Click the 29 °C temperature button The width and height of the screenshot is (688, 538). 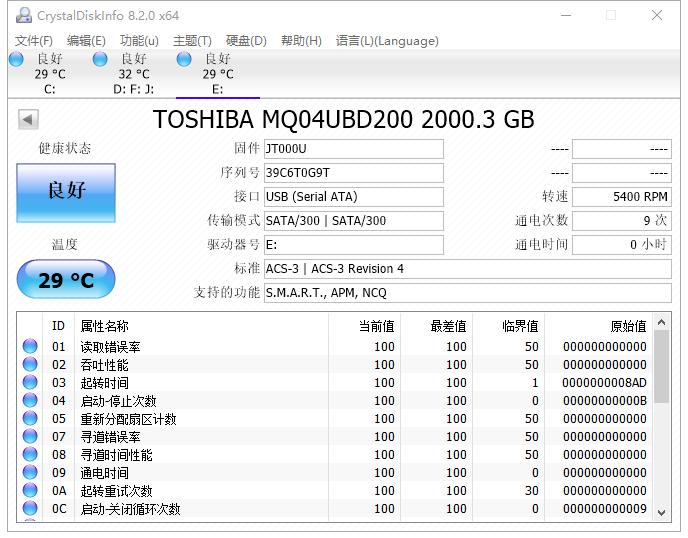click(66, 280)
